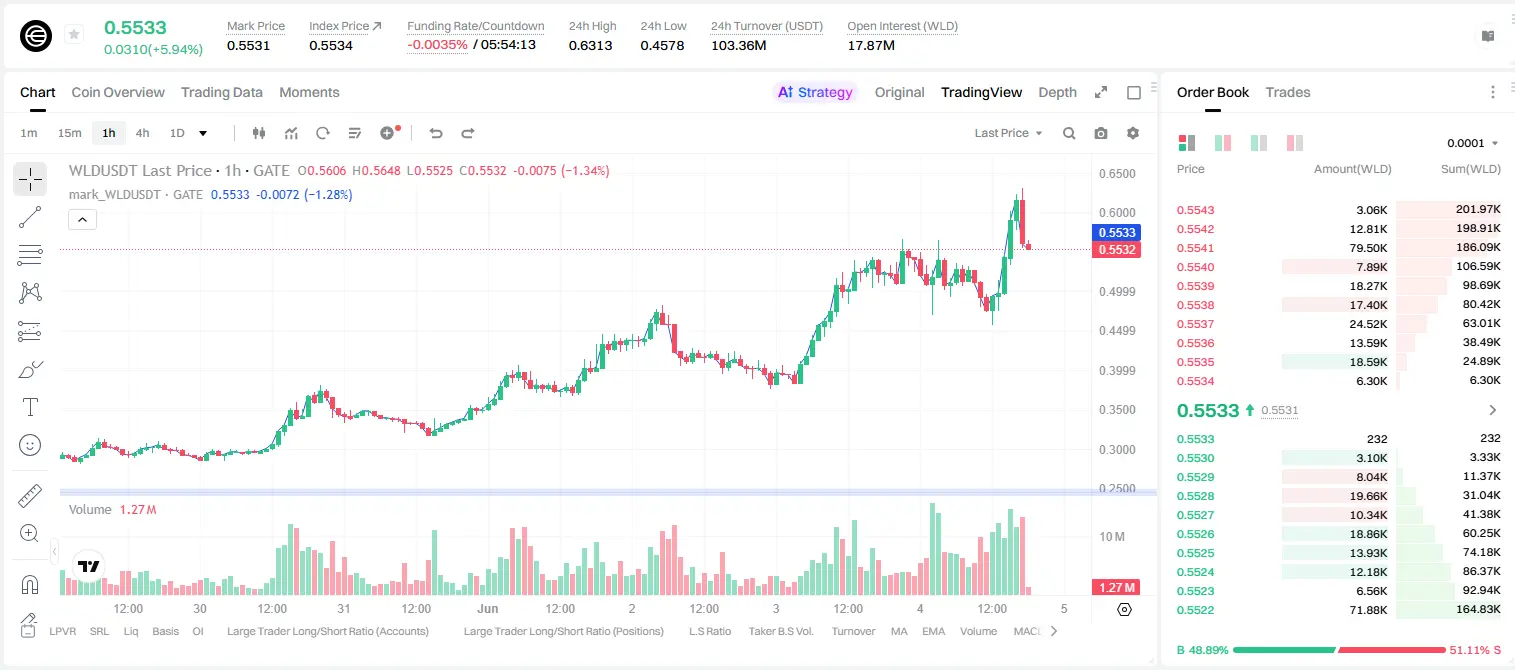
Task: Take a chart snapshot with camera icon
Action: tap(1101, 133)
